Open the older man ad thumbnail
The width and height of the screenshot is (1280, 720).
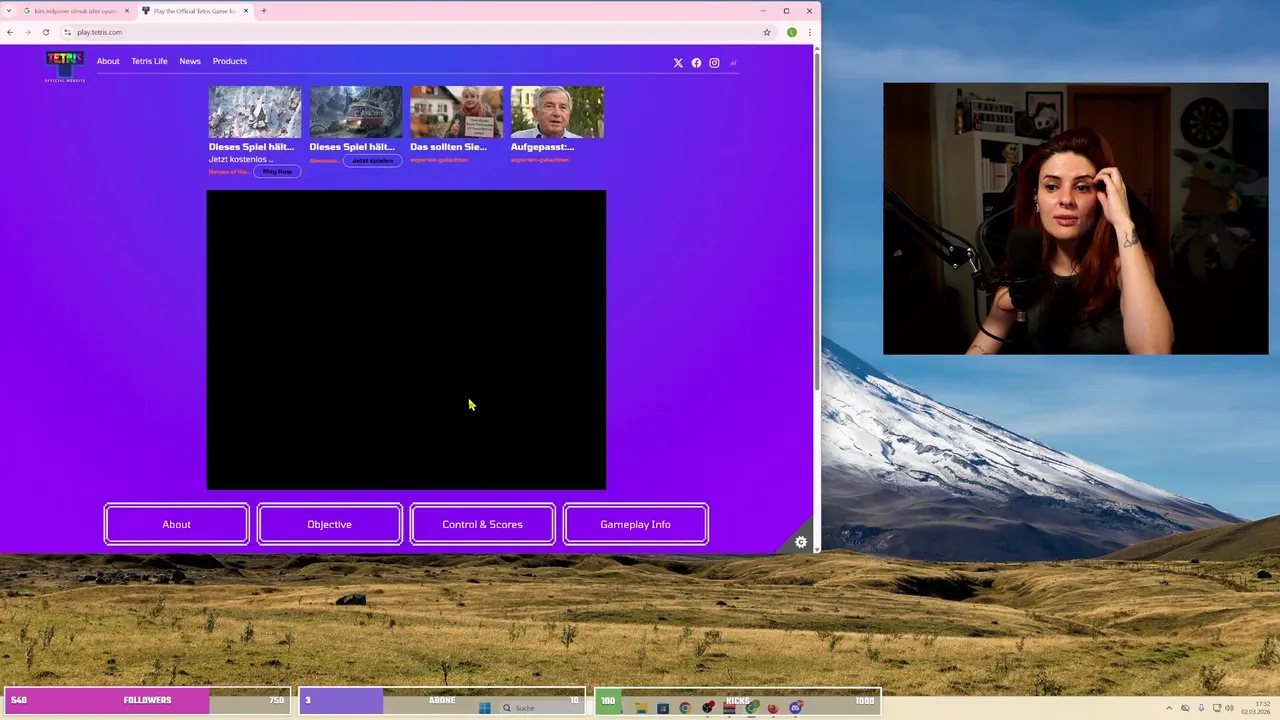[x=557, y=112]
